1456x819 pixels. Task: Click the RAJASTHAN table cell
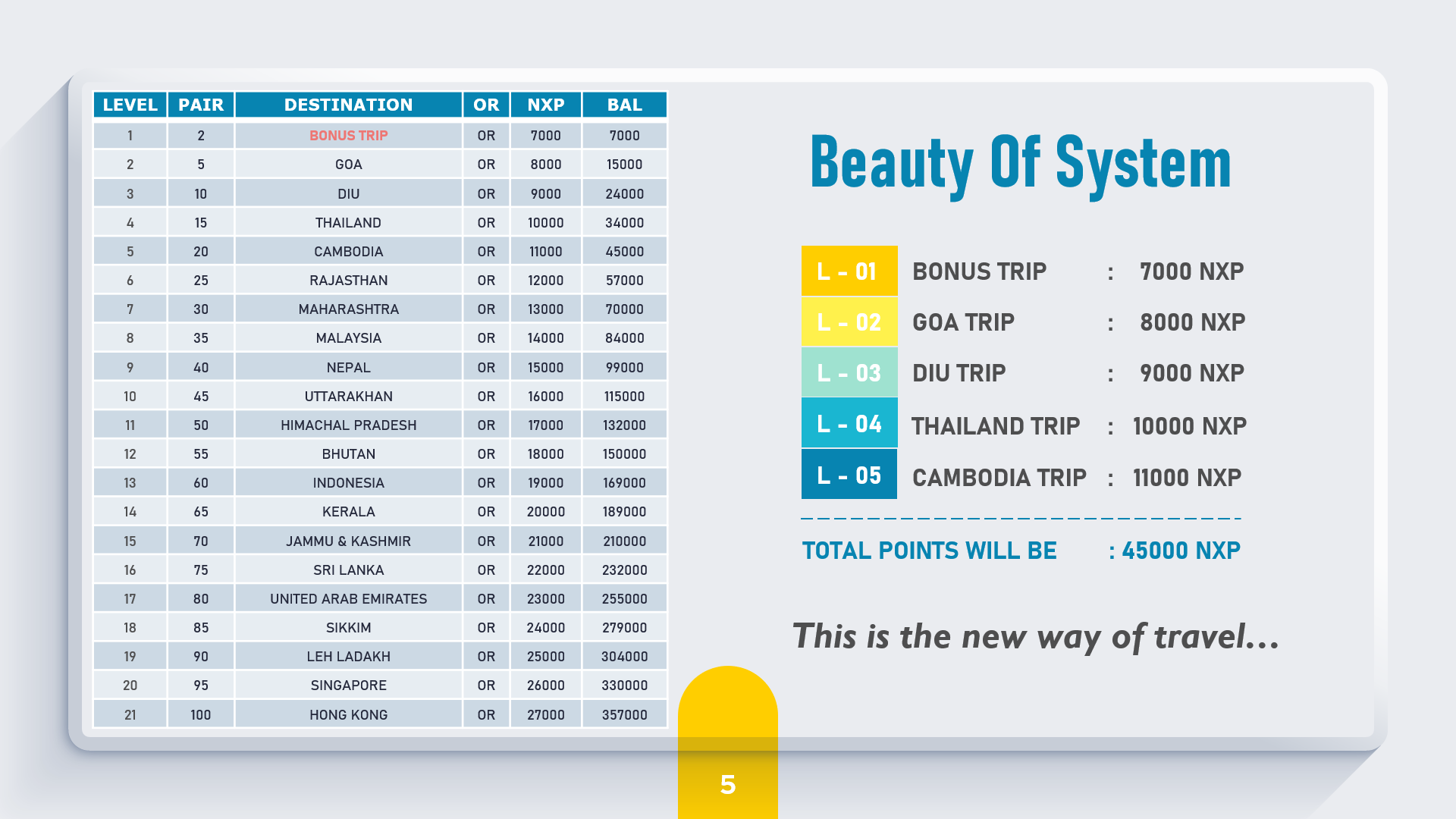pyautogui.click(x=349, y=281)
